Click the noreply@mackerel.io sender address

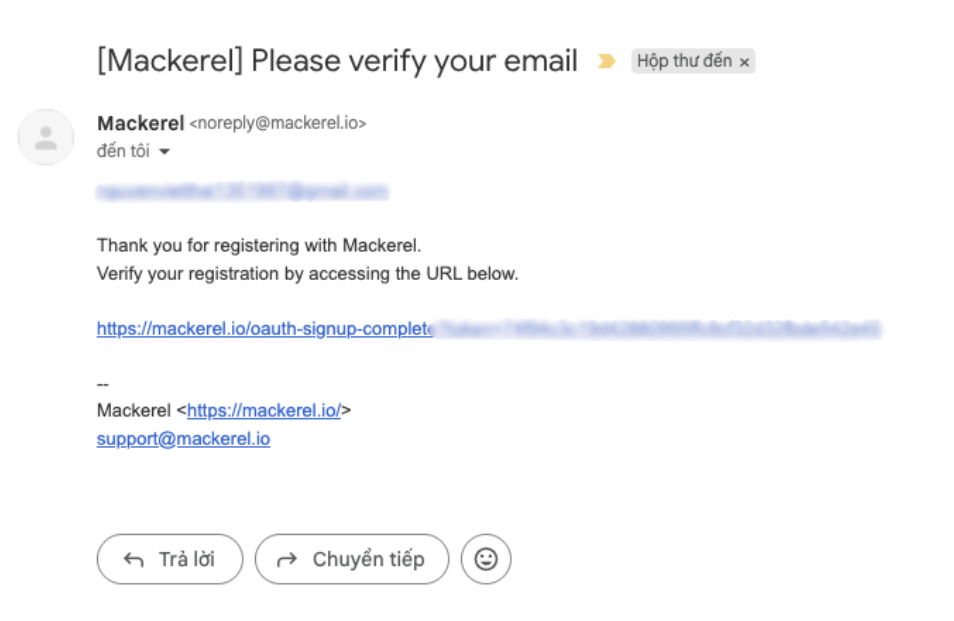point(278,124)
